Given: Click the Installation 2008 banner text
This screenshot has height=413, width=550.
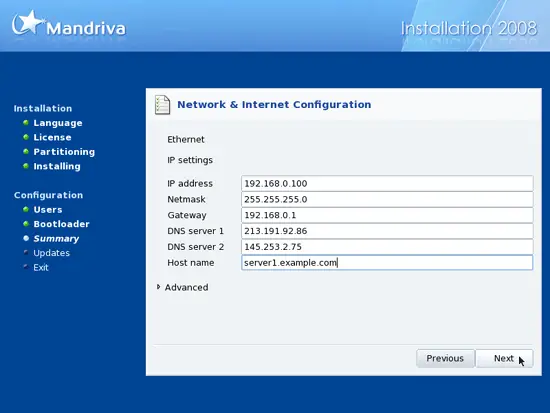Looking at the screenshot, I should [x=469, y=28].
